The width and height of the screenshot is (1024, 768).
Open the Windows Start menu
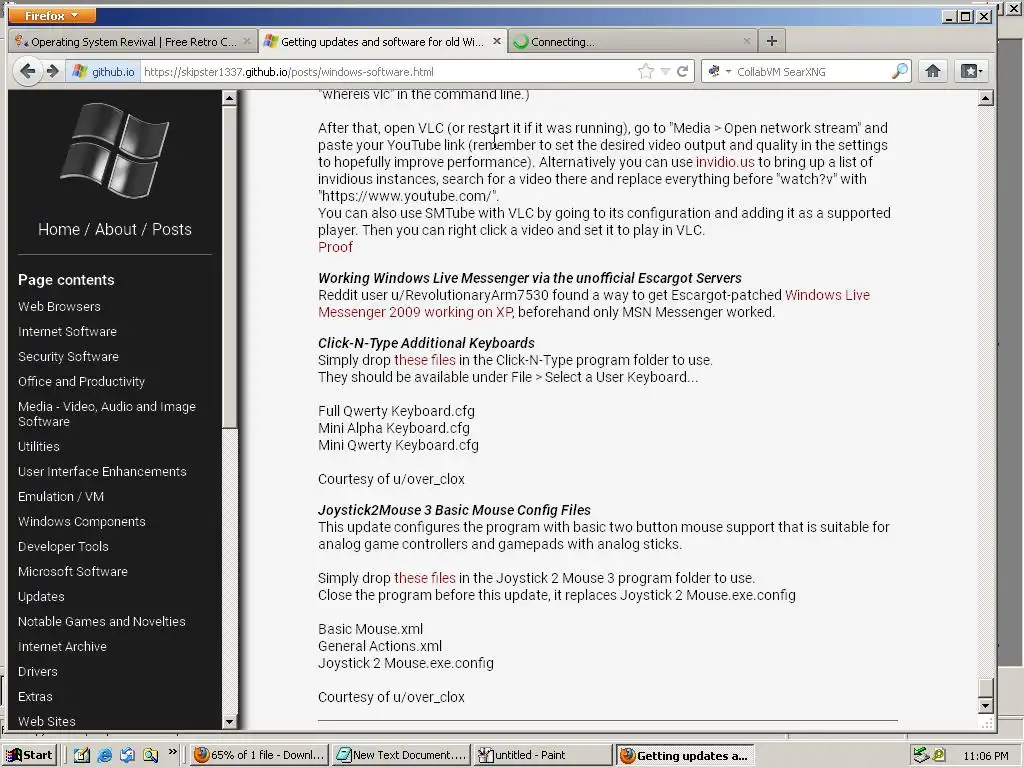click(x=29, y=755)
